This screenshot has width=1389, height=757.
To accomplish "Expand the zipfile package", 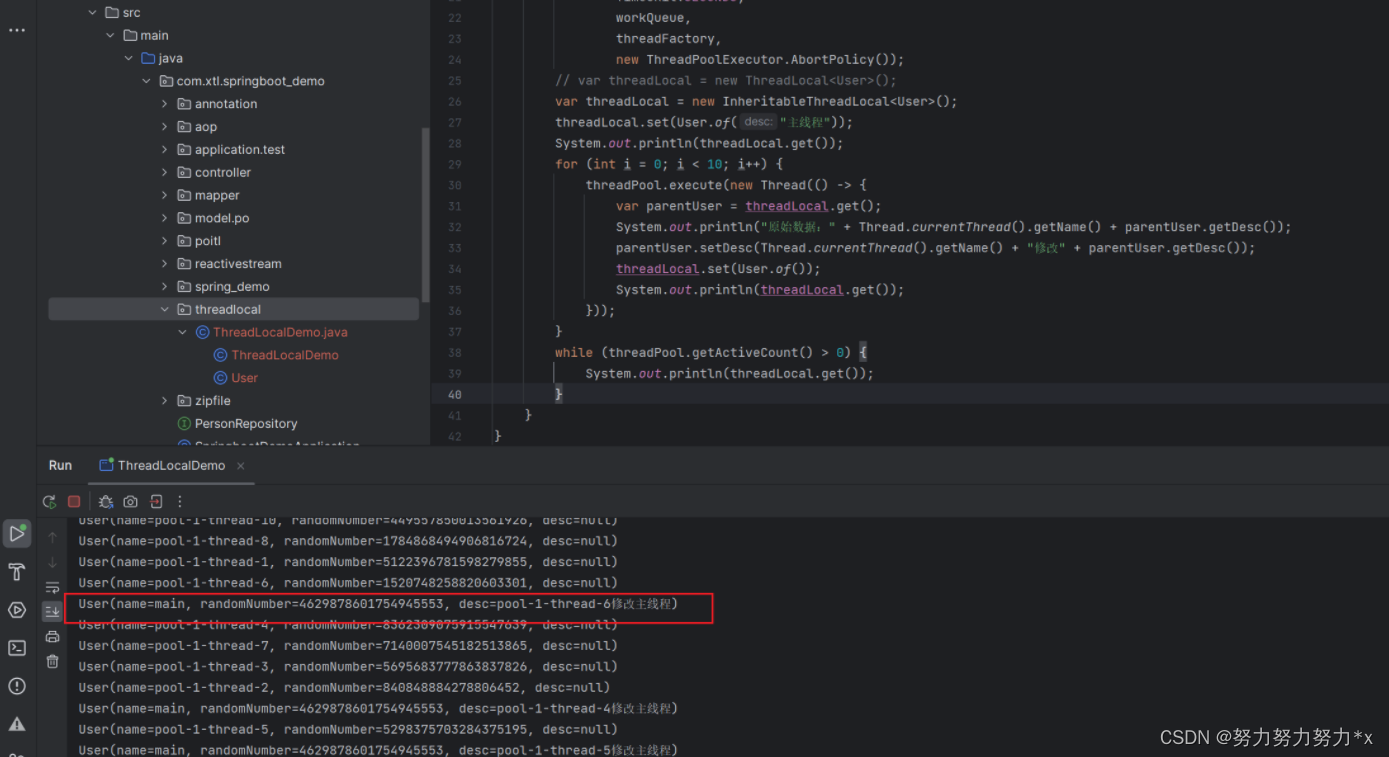I will pos(165,401).
